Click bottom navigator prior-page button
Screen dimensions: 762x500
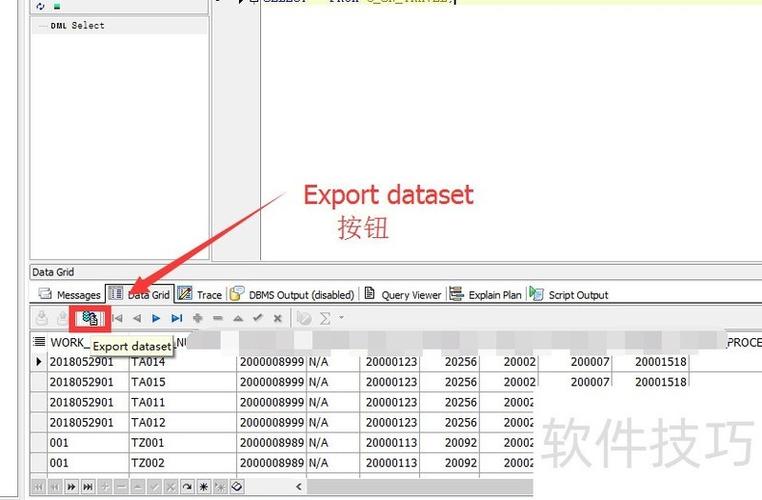[x=55, y=486]
